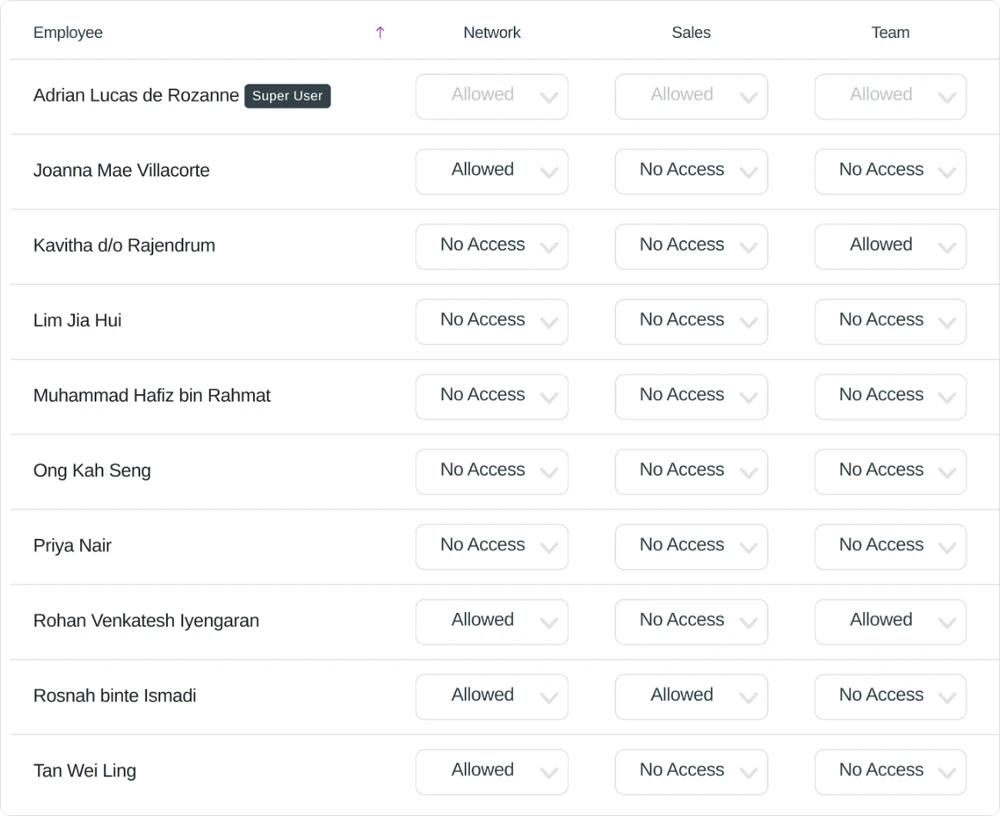This screenshot has height=816, width=1000.
Task: Click Adrian Lucas de Rozanne's disabled Team dropdown
Action: (890, 97)
